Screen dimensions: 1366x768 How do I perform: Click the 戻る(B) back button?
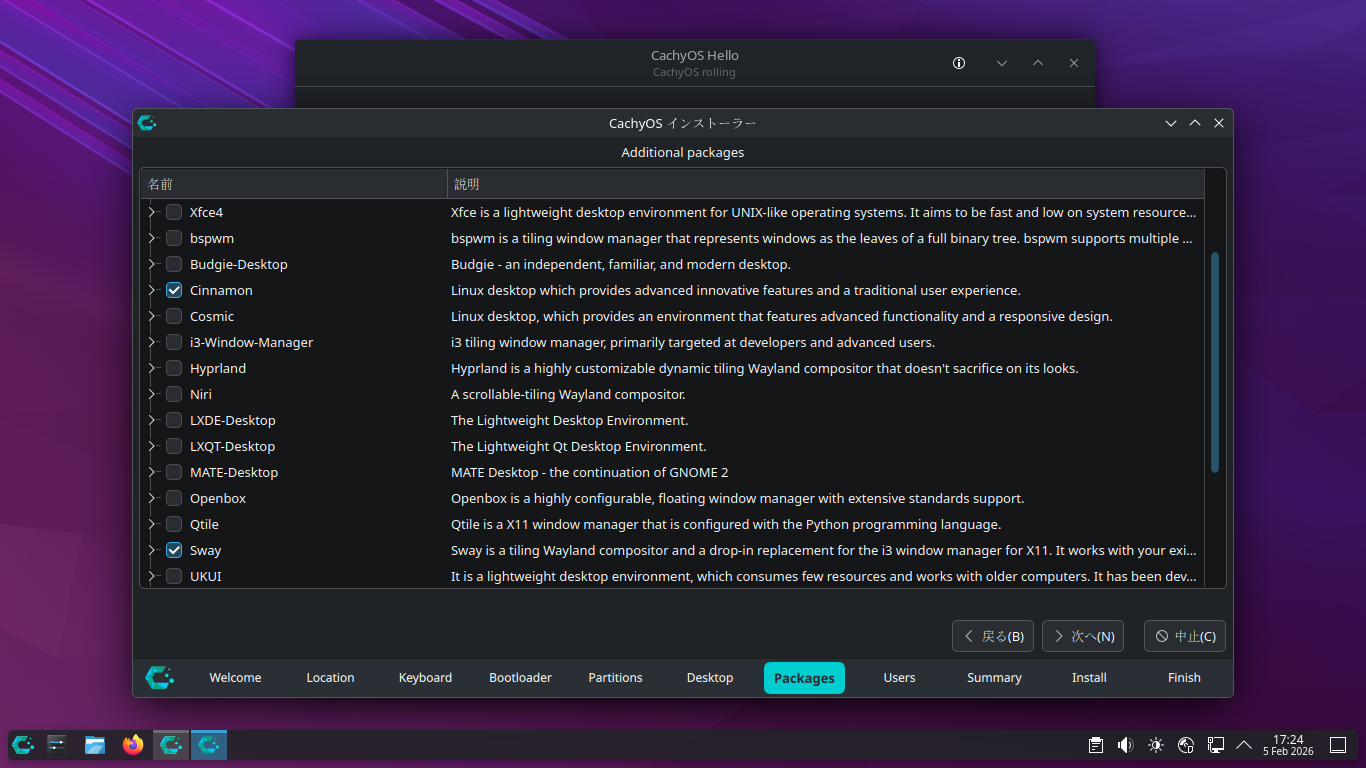tap(993, 636)
